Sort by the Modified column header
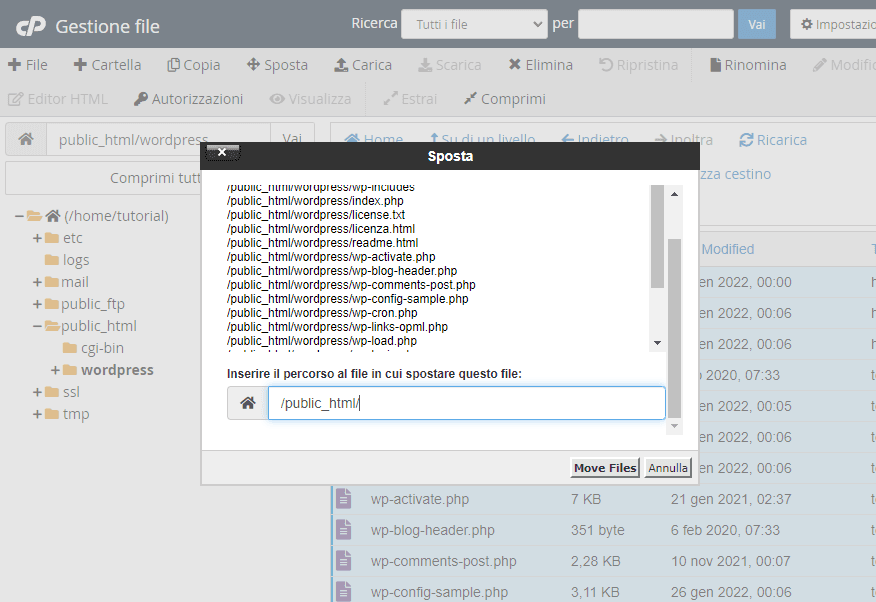Image resolution: width=876 pixels, height=602 pixels. click(x=727, y=249)
